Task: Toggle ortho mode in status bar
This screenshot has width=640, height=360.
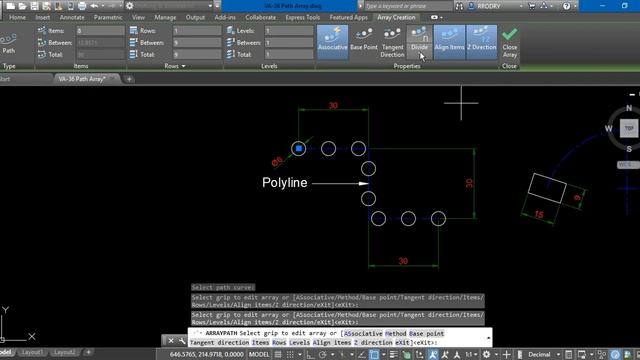Action: (311, 354)
